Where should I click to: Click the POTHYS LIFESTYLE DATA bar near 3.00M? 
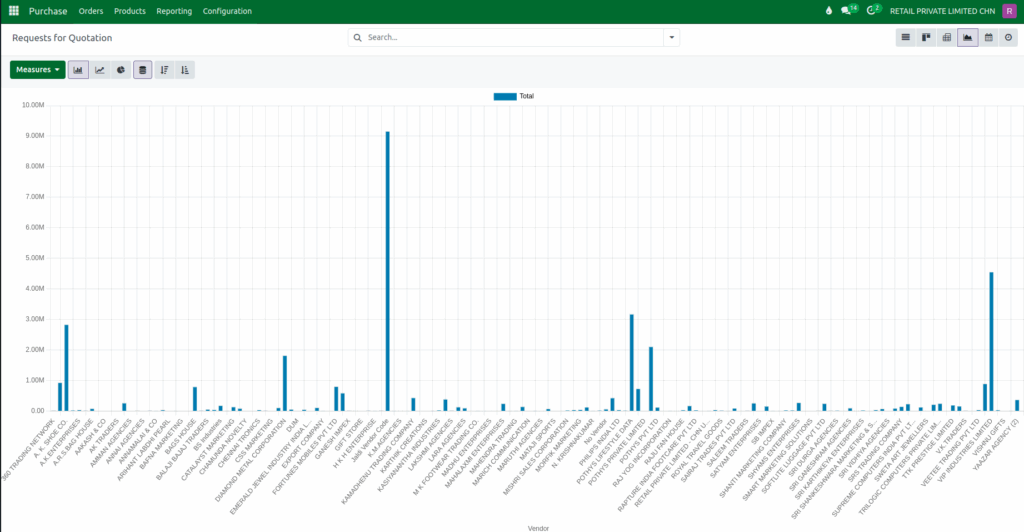click(632, 362)
